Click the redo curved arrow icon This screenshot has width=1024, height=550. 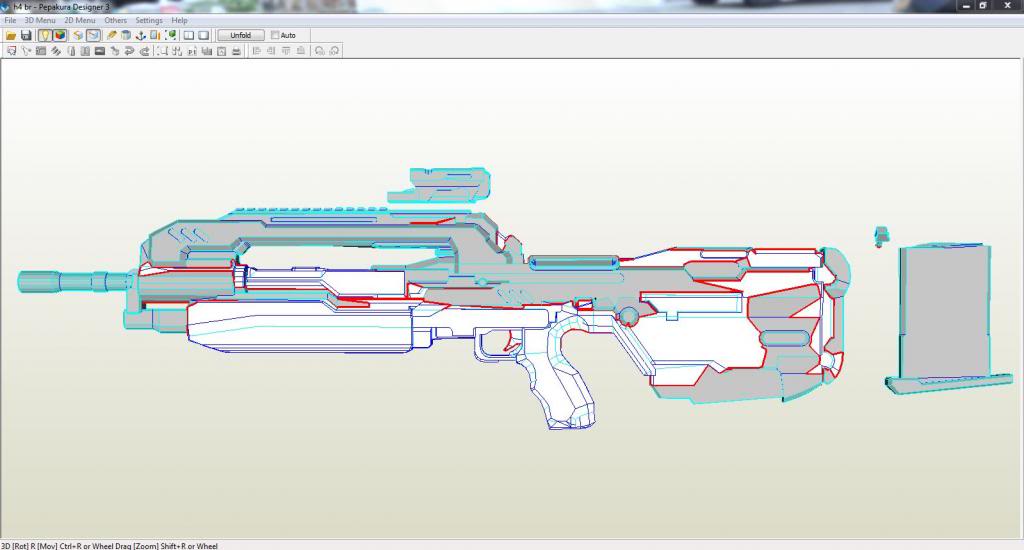click(x=144, y=51)
